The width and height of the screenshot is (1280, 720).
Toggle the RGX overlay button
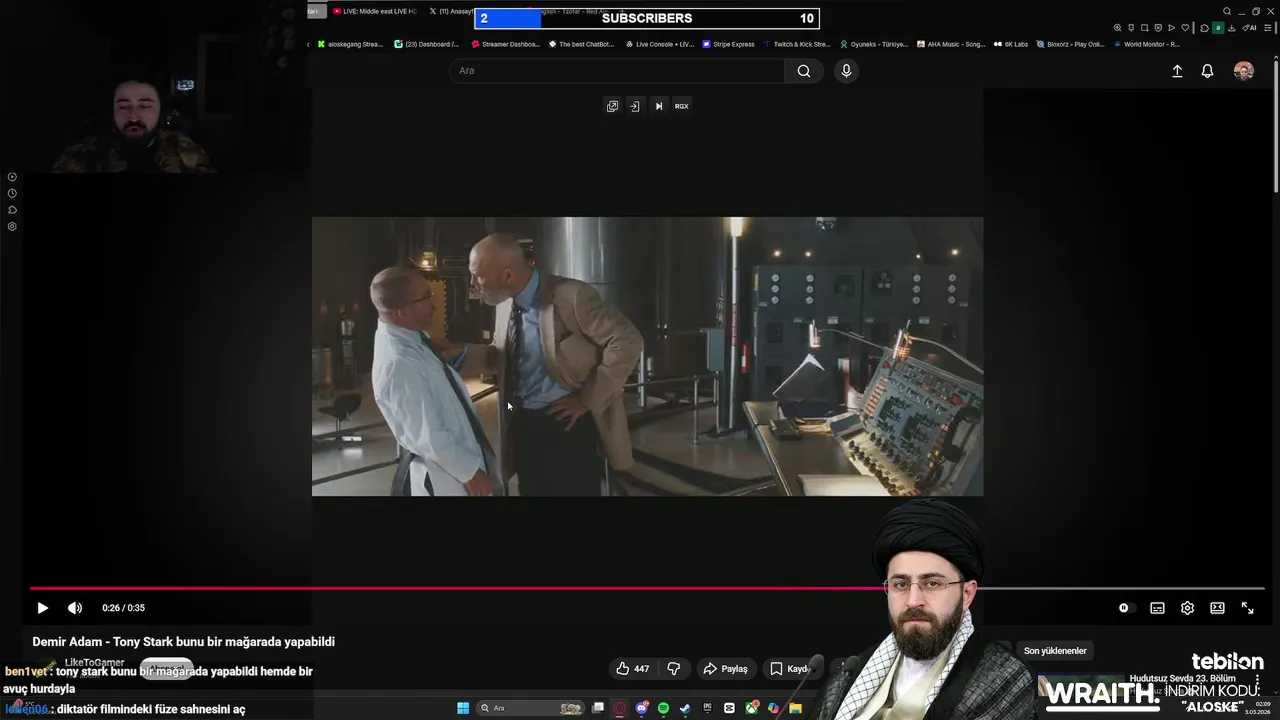pos(682,106)
